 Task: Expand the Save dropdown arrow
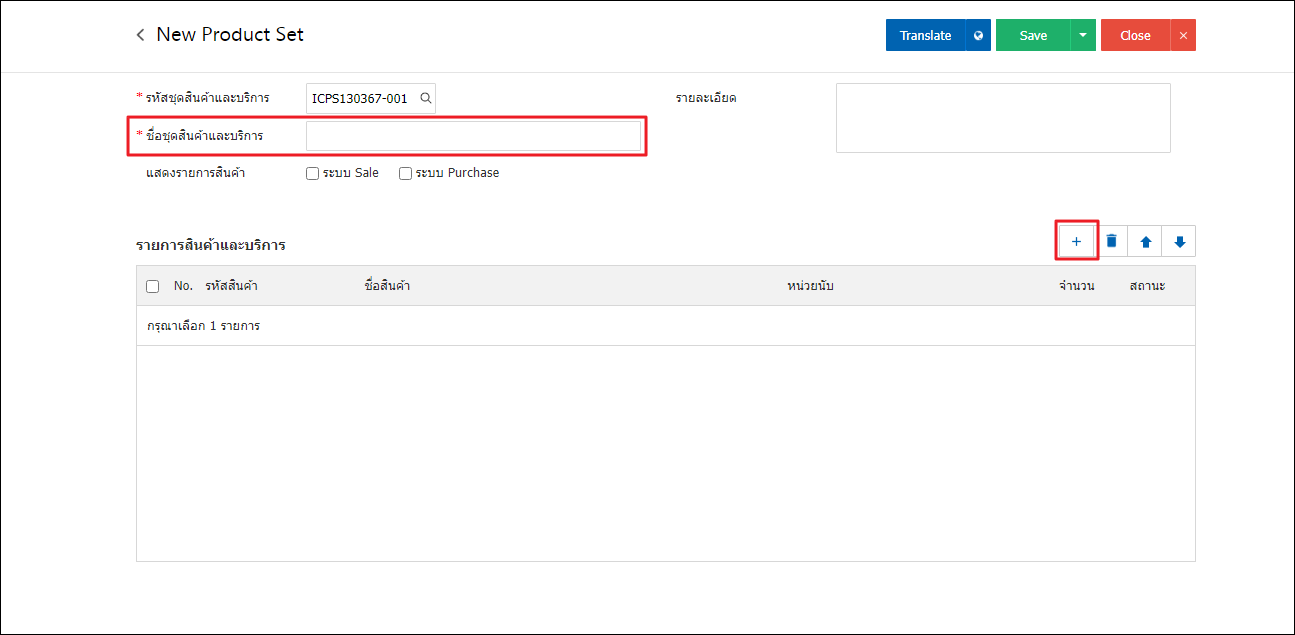1083,35
